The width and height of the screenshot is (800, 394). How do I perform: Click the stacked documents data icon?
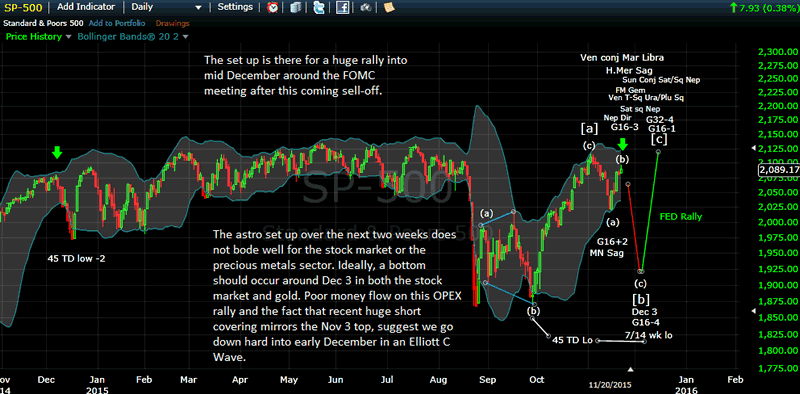[x=296, y=8]
